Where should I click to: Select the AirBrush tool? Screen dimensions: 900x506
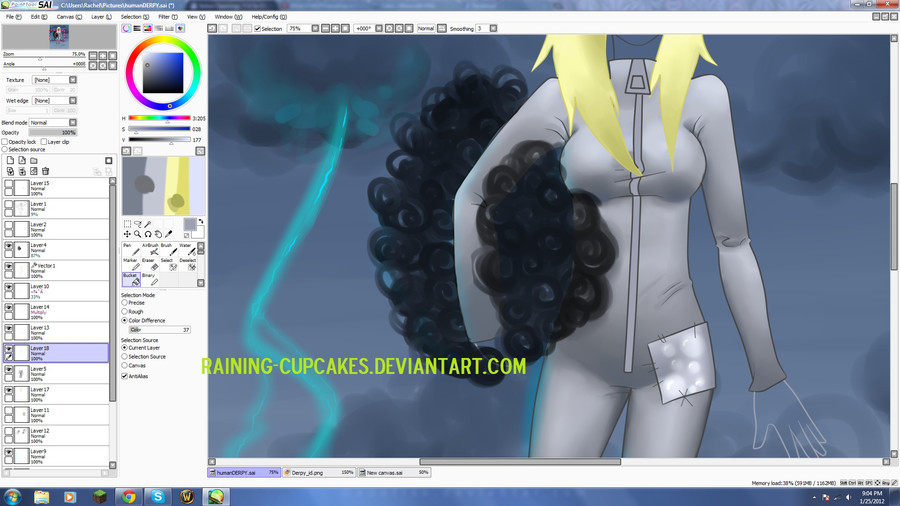point(150,250)
